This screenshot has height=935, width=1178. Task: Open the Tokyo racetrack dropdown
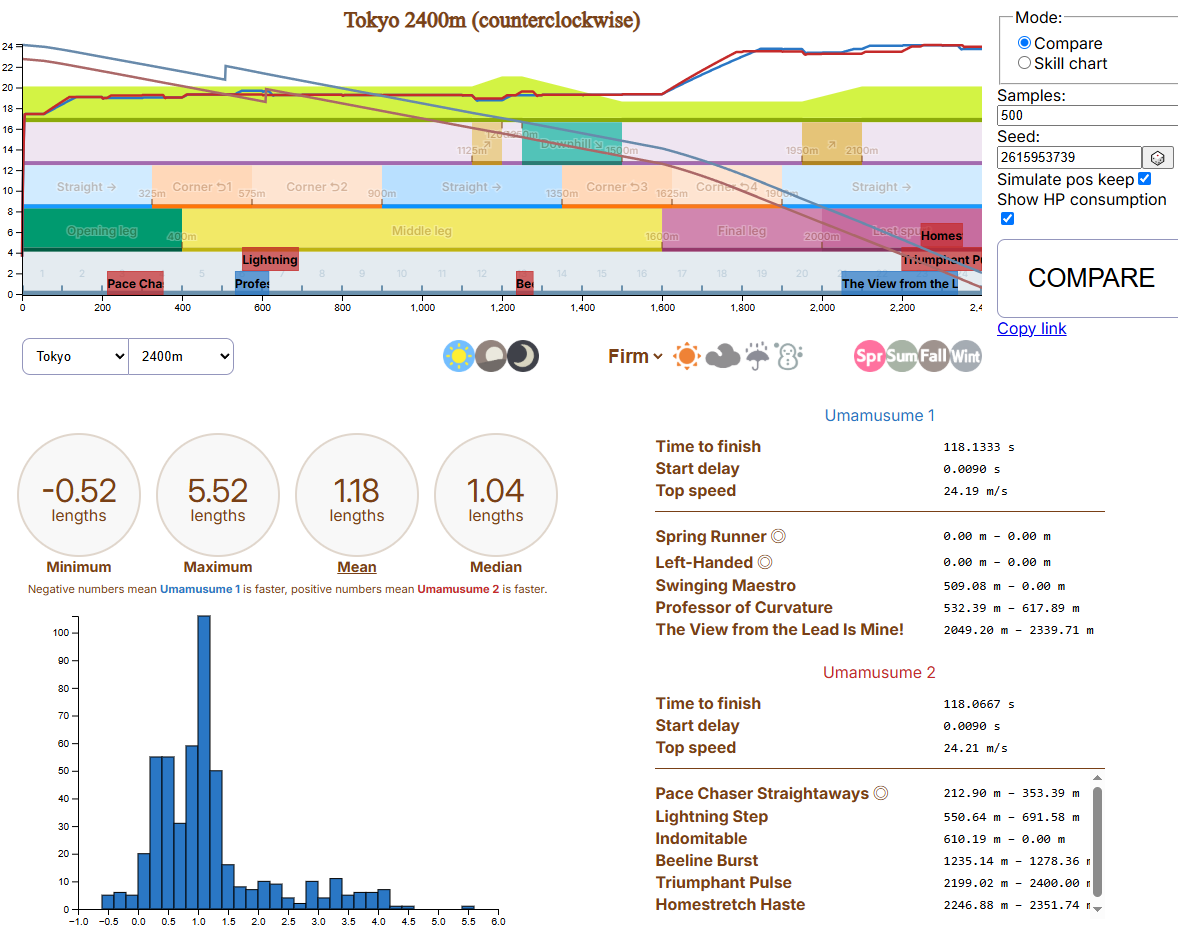click(76, 356)
